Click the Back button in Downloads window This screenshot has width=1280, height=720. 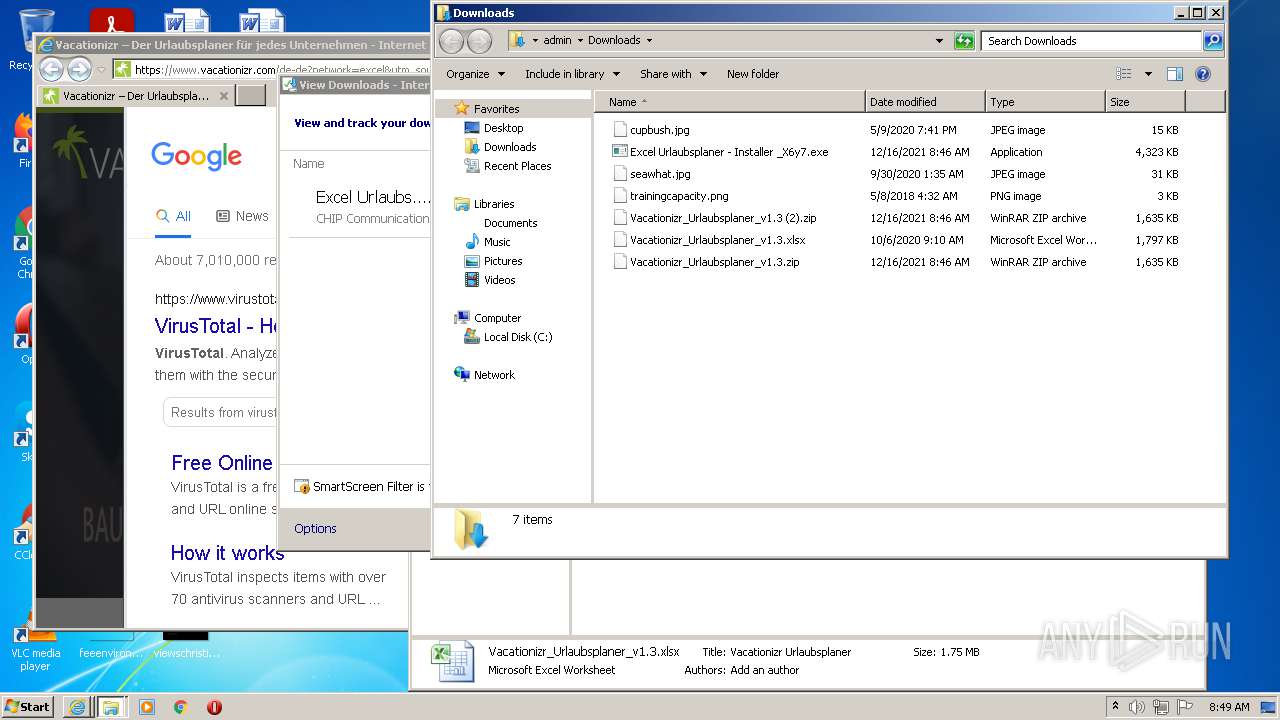[452, 41]
